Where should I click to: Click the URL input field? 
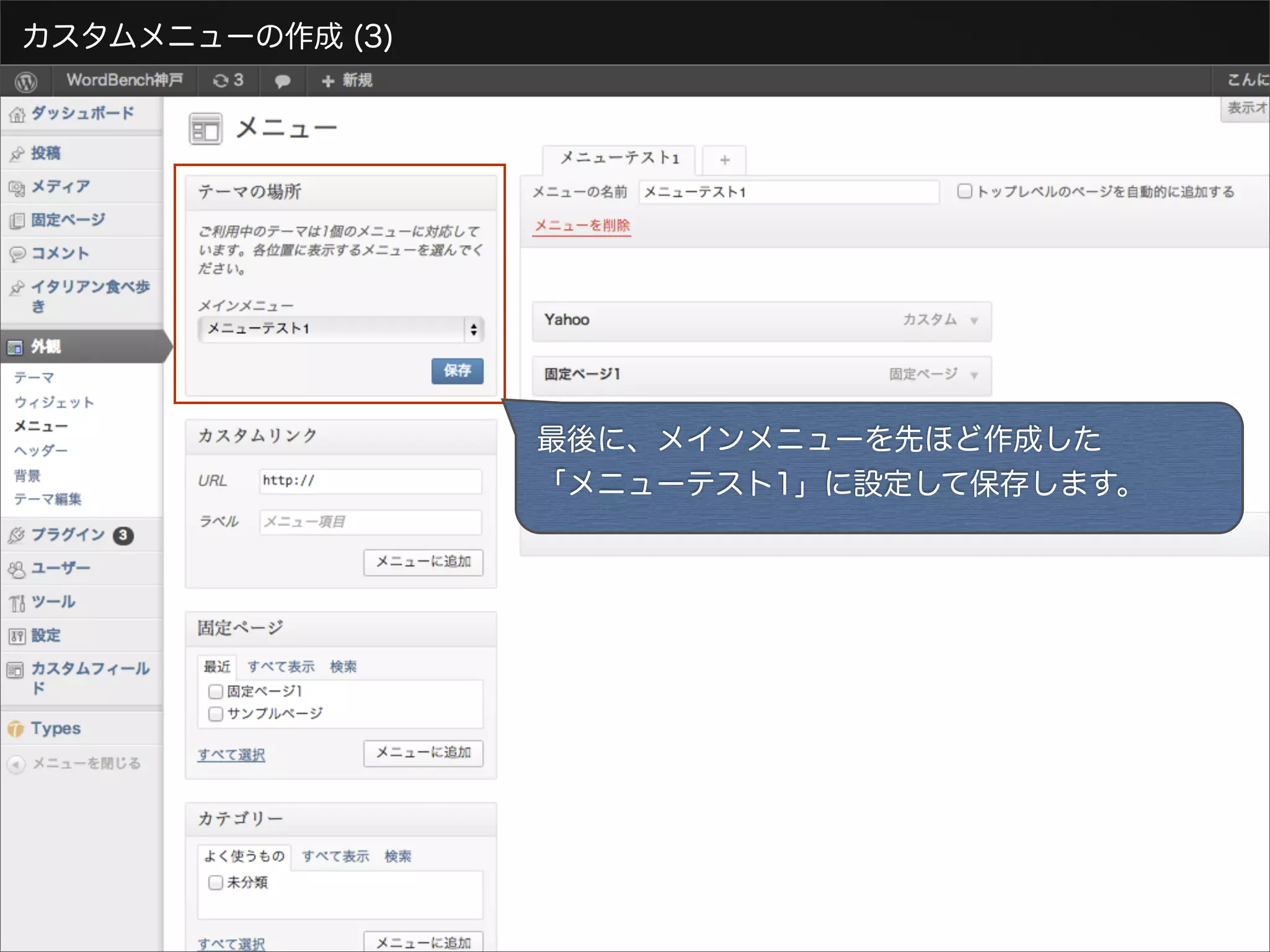[370, 481]
